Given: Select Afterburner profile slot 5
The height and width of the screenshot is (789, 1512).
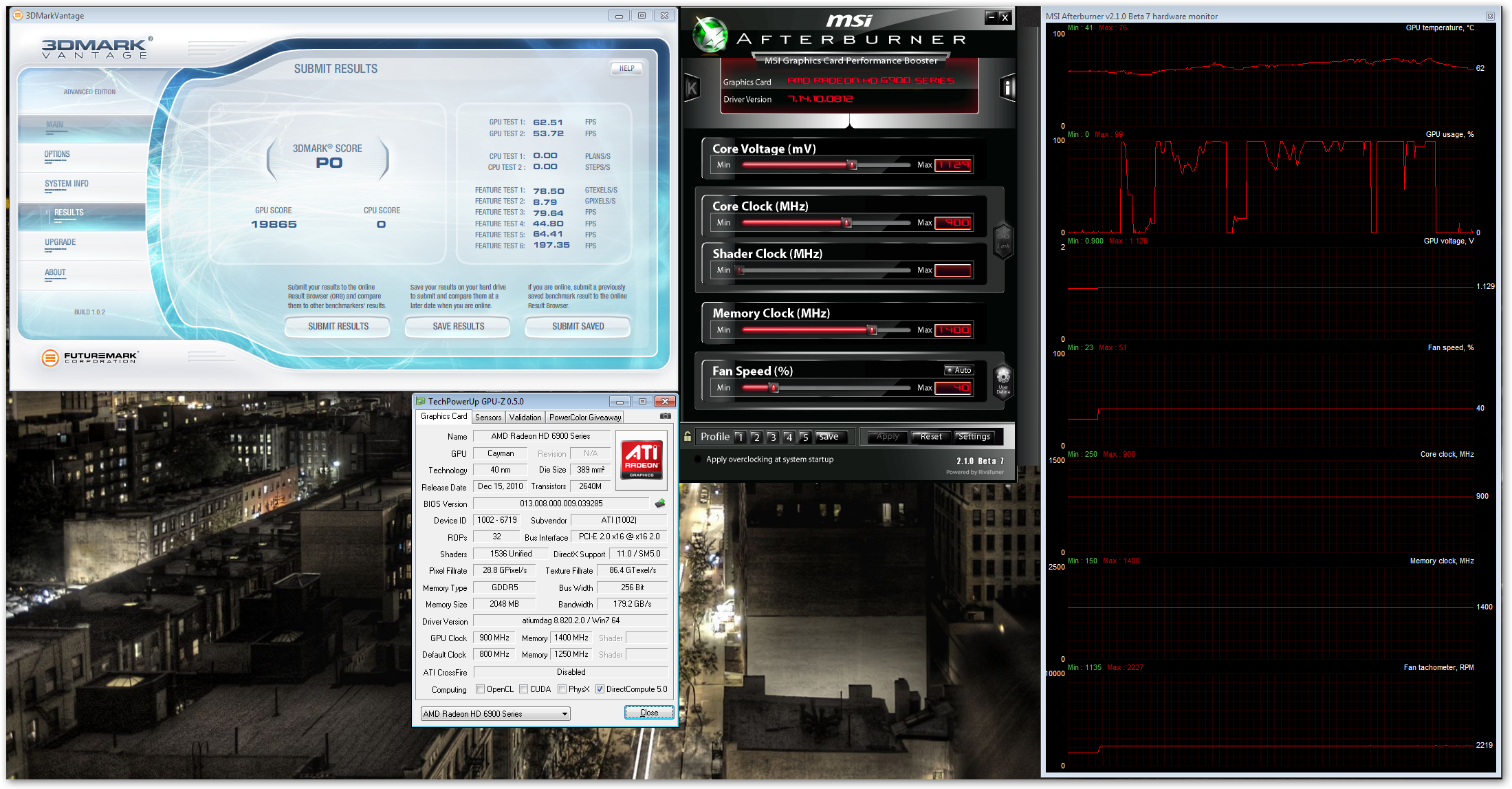Looking at the screenshot, I should click(x=805, y=437).
